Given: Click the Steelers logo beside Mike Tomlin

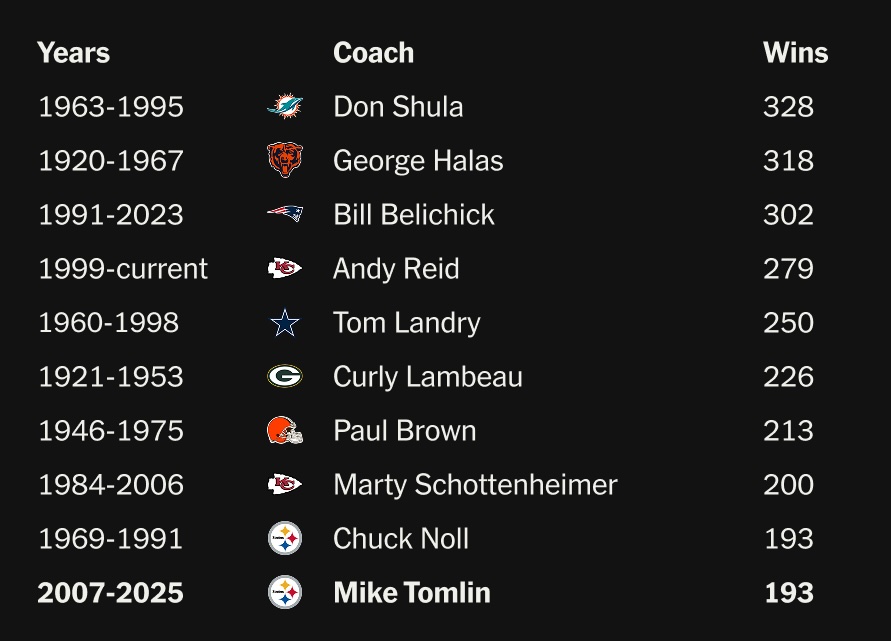Looking at the screenshot, I should point(285,592).
